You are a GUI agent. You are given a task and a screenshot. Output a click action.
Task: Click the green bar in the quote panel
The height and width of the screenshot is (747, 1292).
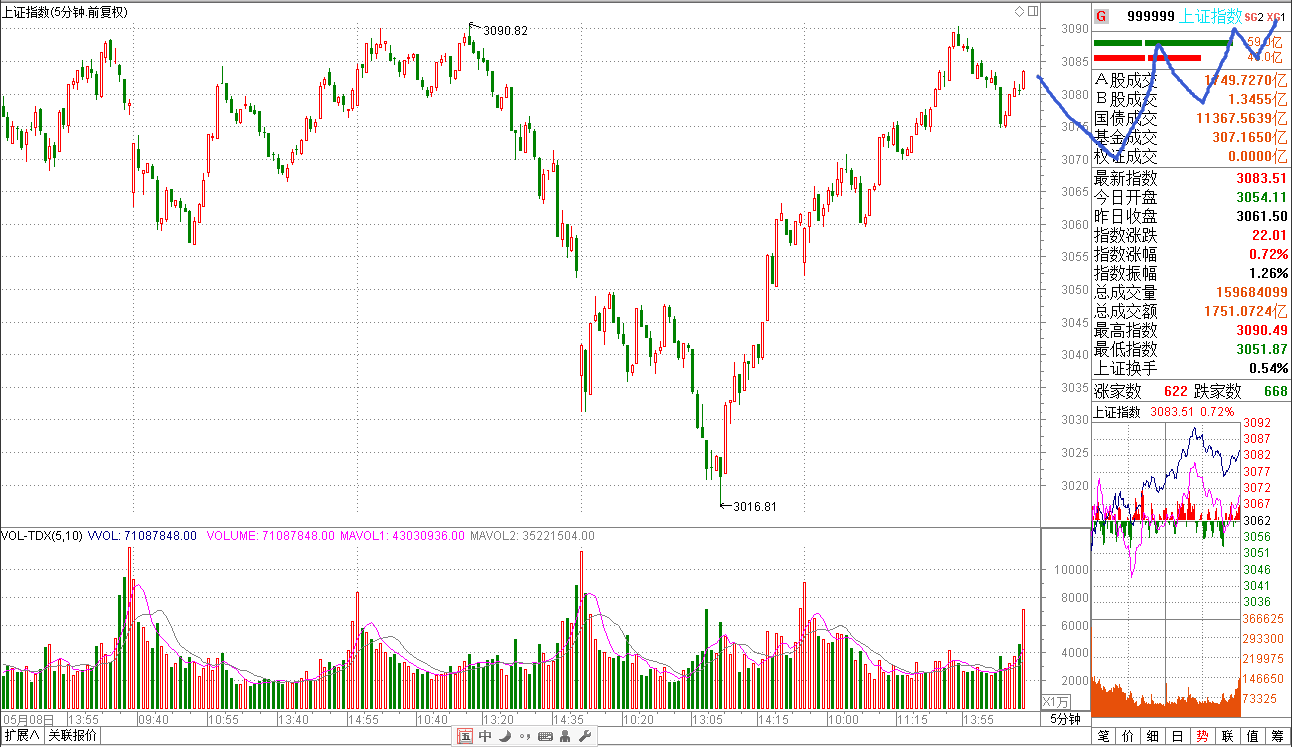(1117, 43)
